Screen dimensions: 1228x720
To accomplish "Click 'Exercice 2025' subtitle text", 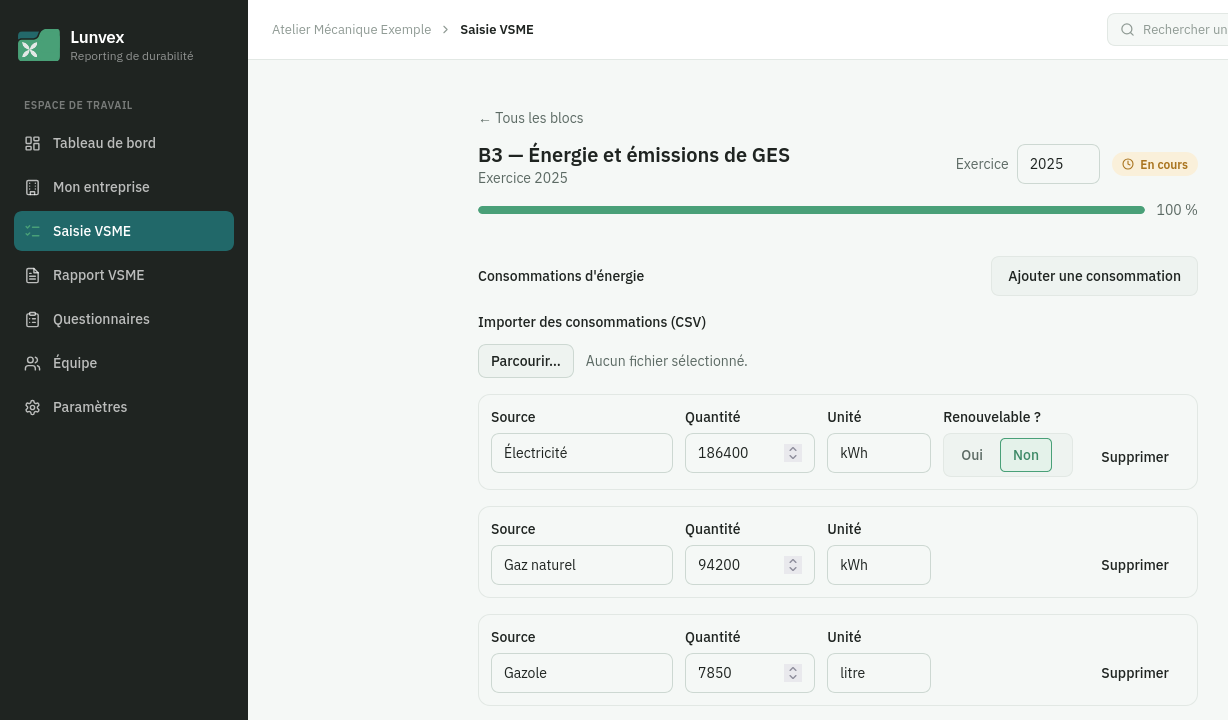I will 523,178.
